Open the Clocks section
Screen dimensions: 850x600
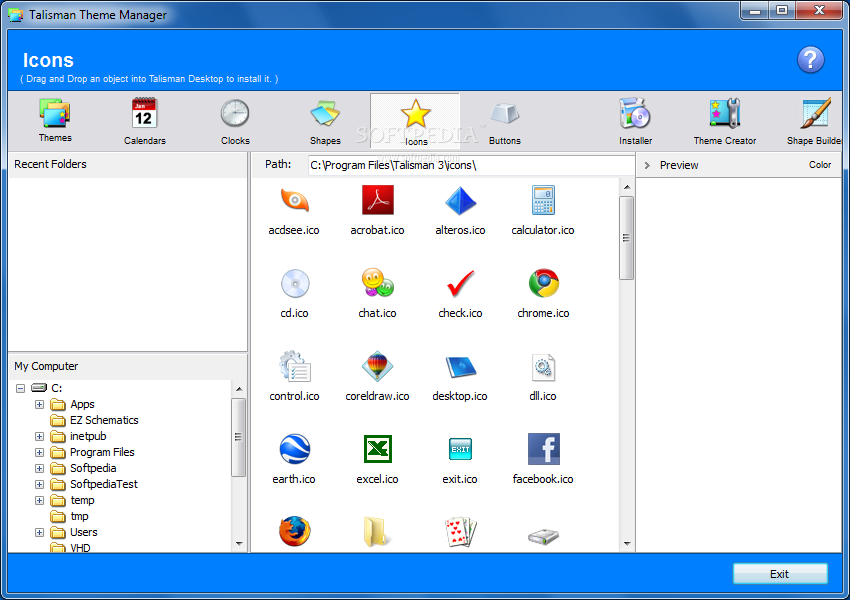click(235, 122)
